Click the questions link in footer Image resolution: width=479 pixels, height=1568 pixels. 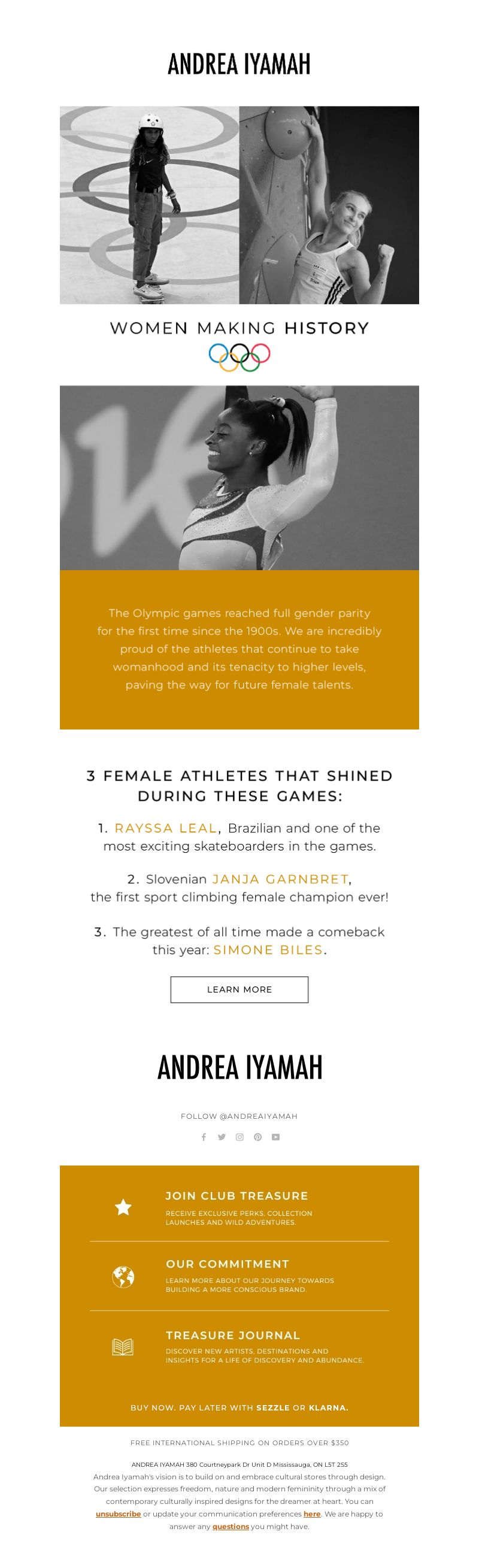(231, 1526)
